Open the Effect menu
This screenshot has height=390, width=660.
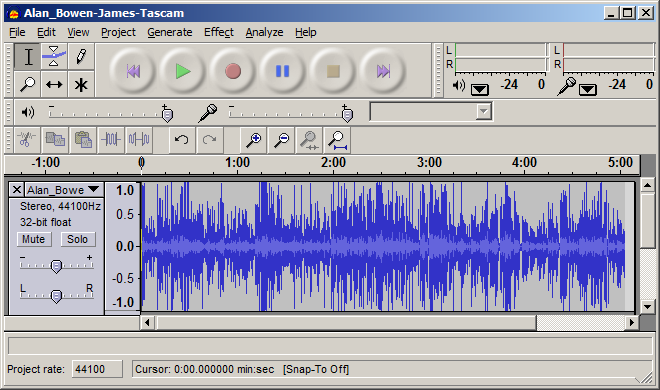219,32
